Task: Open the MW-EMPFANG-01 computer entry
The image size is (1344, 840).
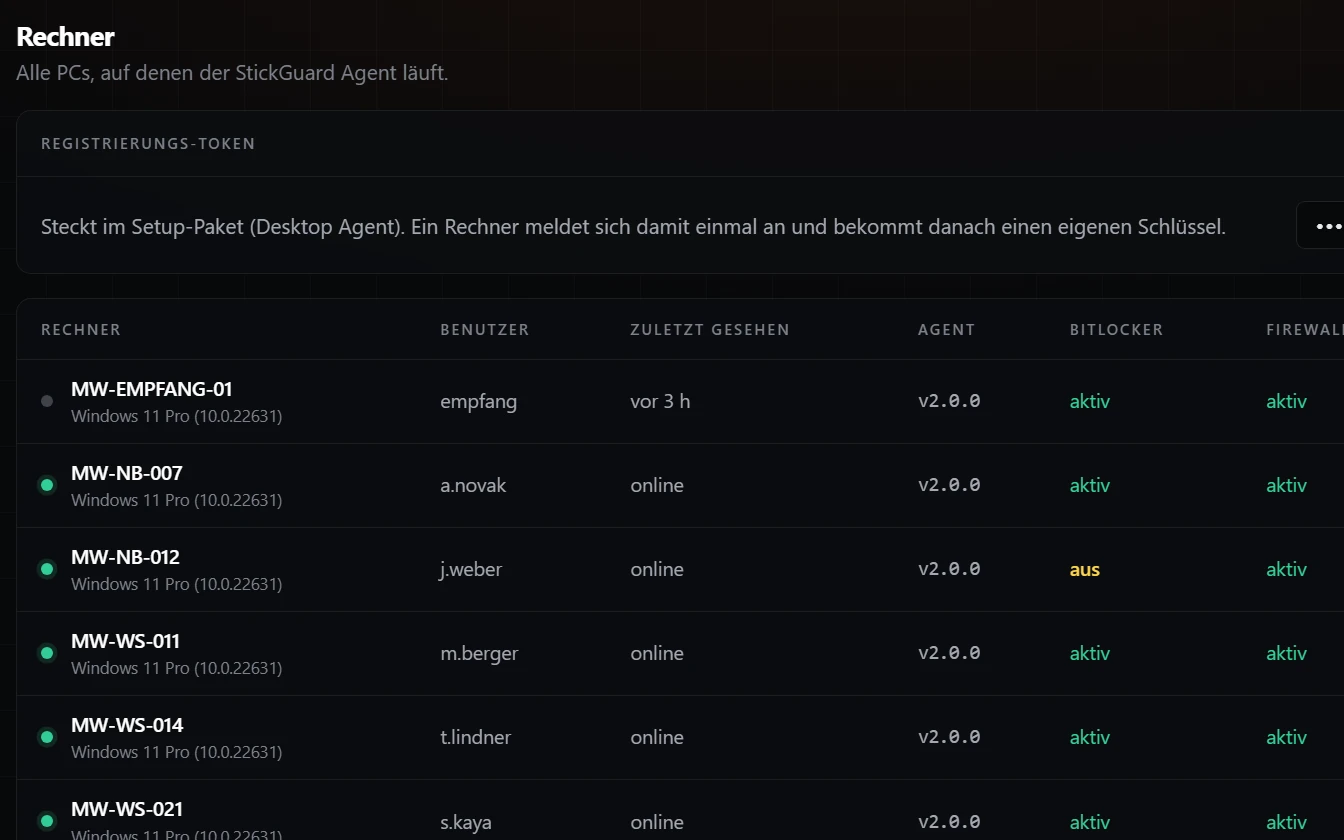Action: 151,389
